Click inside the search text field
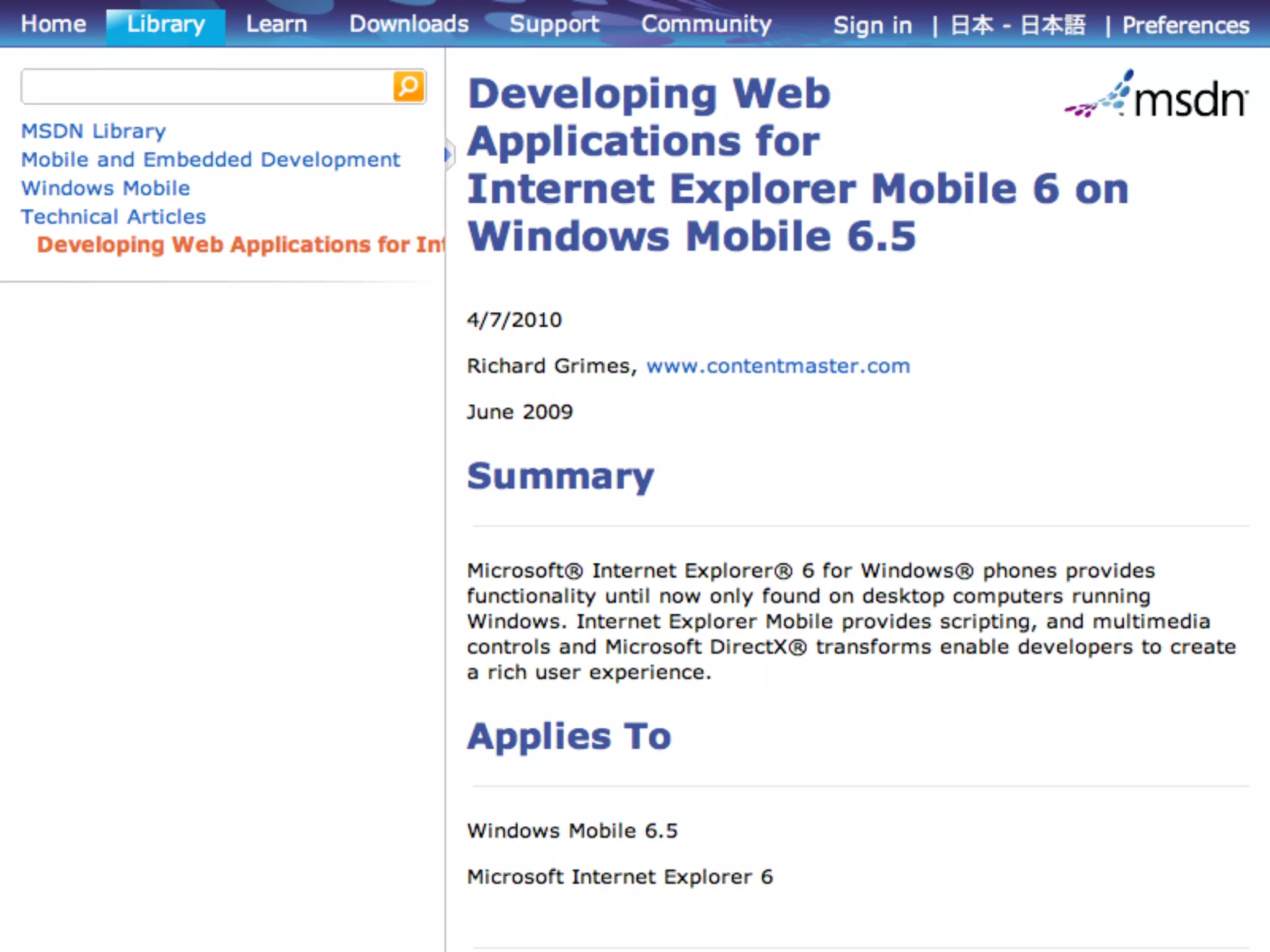 coord(206,87)
